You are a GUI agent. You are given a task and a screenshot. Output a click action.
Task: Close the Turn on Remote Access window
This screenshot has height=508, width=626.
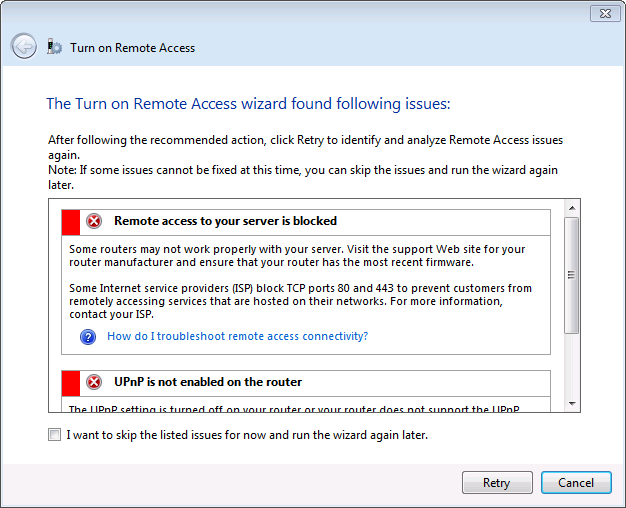pyautogui.click(x=602, y=13)
